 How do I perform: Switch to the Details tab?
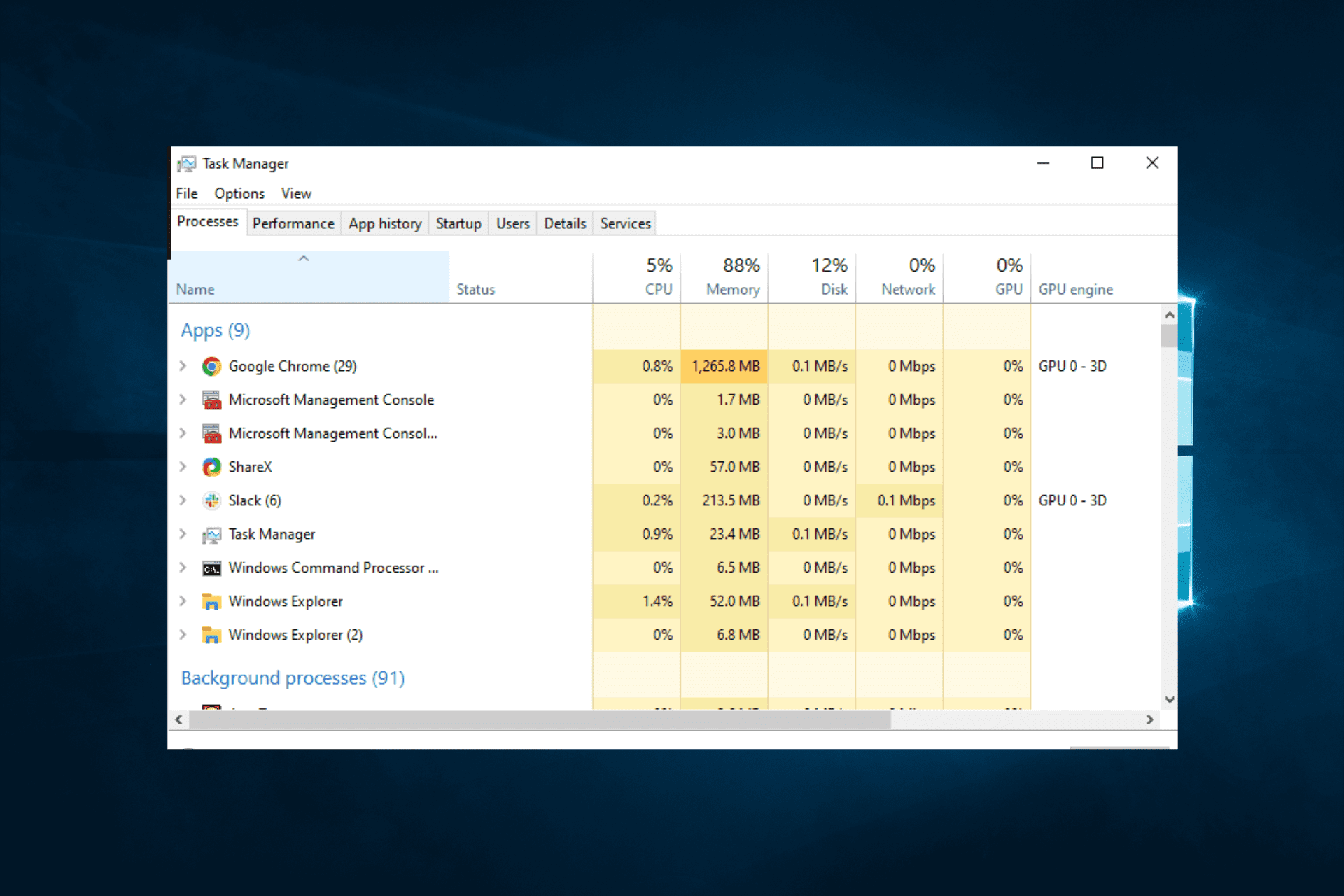point(565,223)
